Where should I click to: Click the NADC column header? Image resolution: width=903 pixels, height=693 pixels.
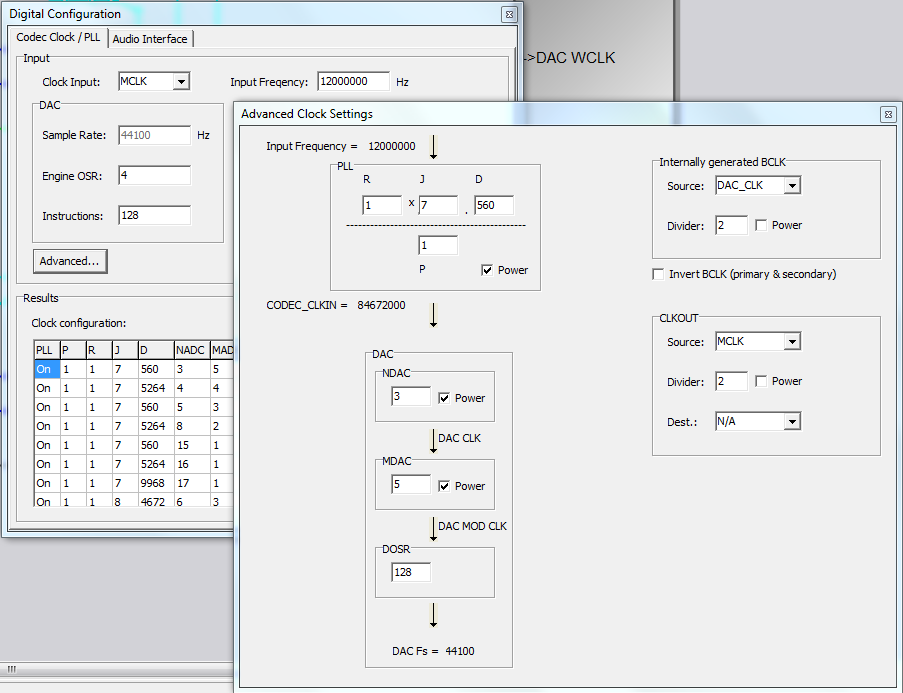pyautogui.click(x=191, y=350)
